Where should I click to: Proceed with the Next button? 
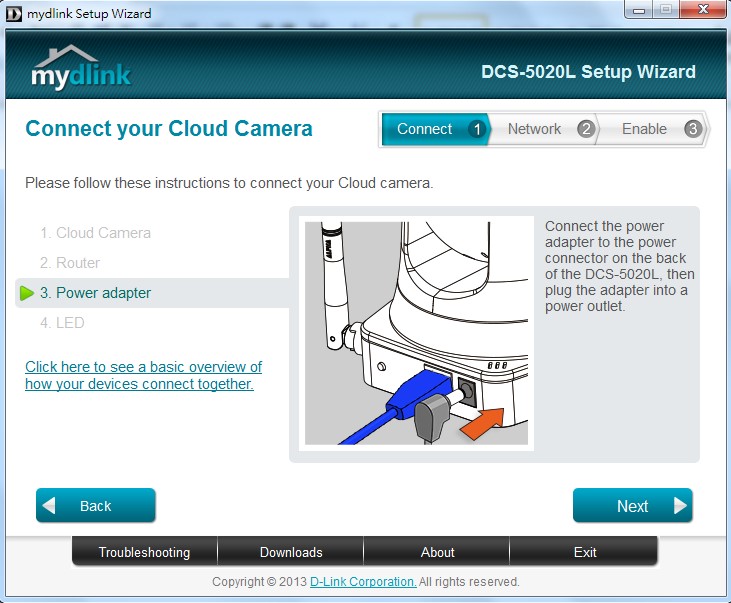[633, 506]
